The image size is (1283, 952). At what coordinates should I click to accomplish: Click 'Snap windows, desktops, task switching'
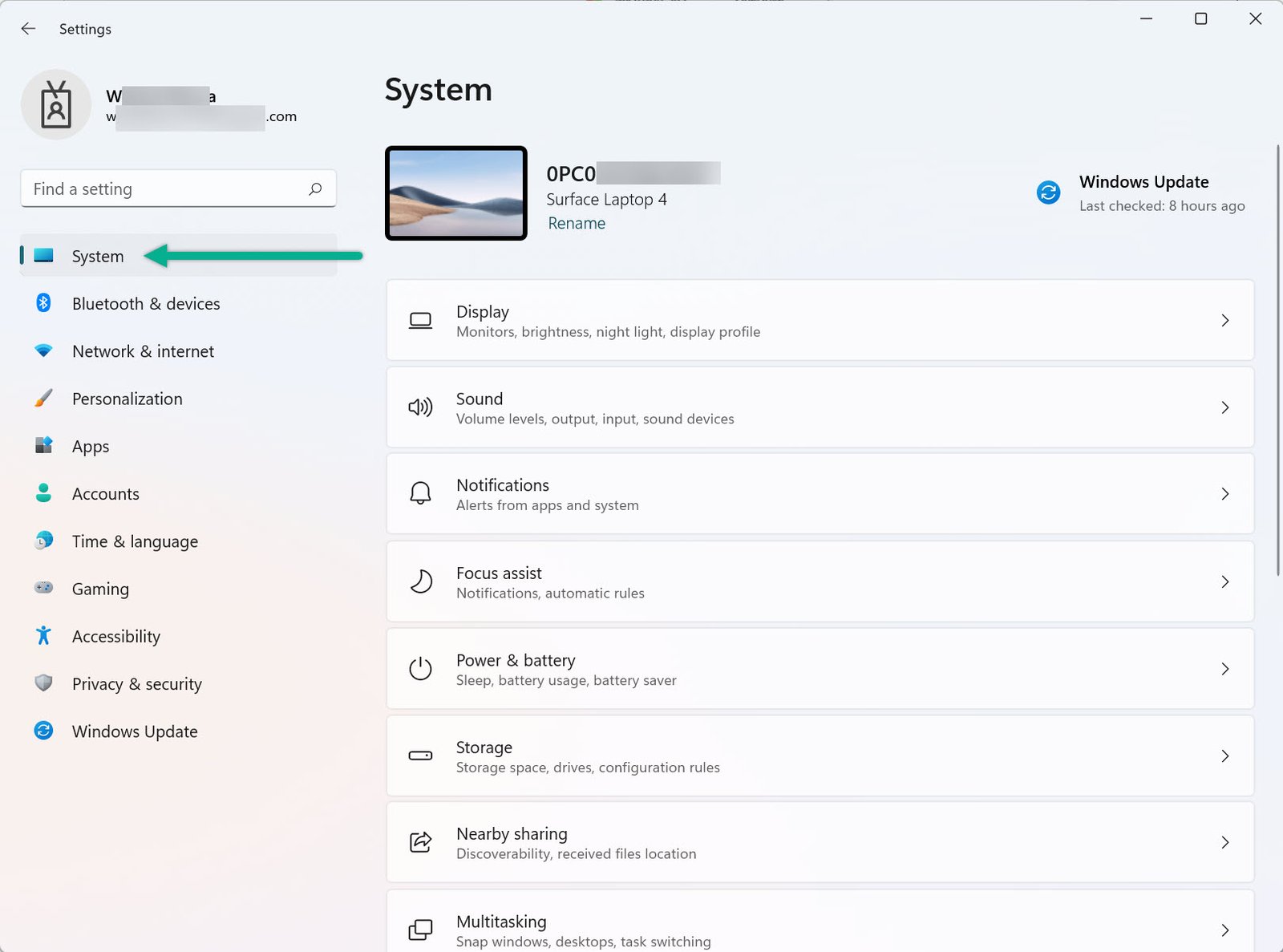(583, 942)
